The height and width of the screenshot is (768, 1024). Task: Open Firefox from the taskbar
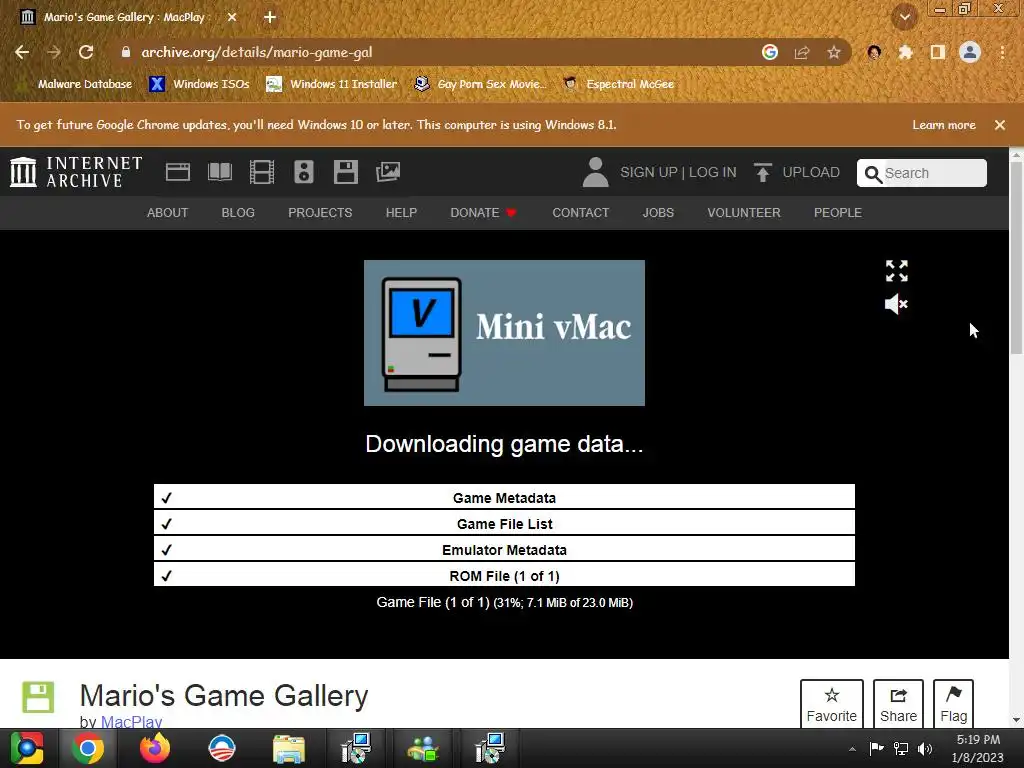(x=155, y=748)
